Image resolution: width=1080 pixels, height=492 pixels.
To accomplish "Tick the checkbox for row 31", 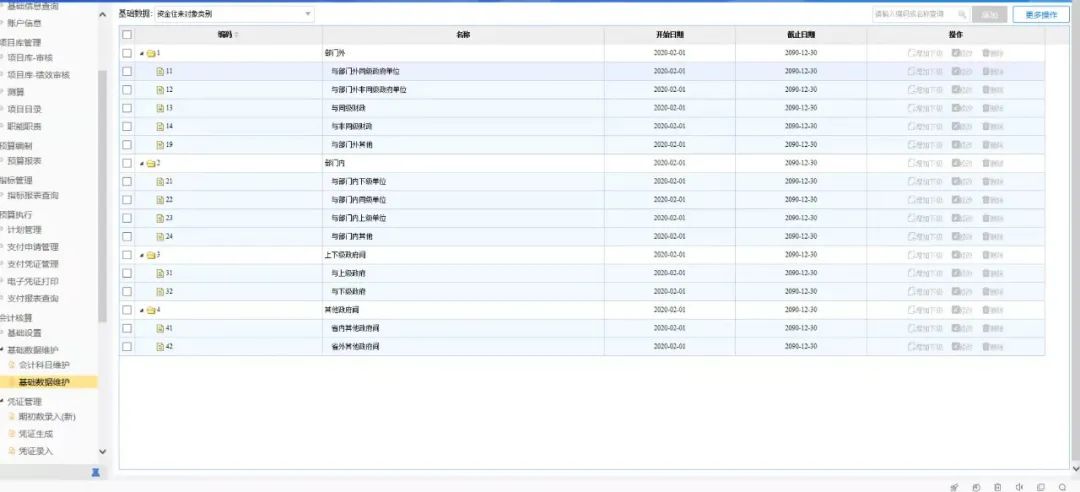I will pyautogui.click(x=127, y=273).
